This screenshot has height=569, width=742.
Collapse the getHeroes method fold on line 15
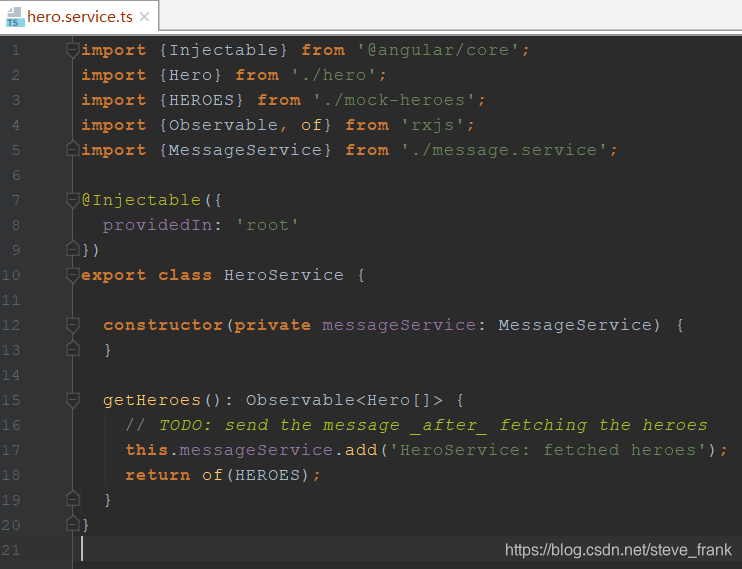72,400
